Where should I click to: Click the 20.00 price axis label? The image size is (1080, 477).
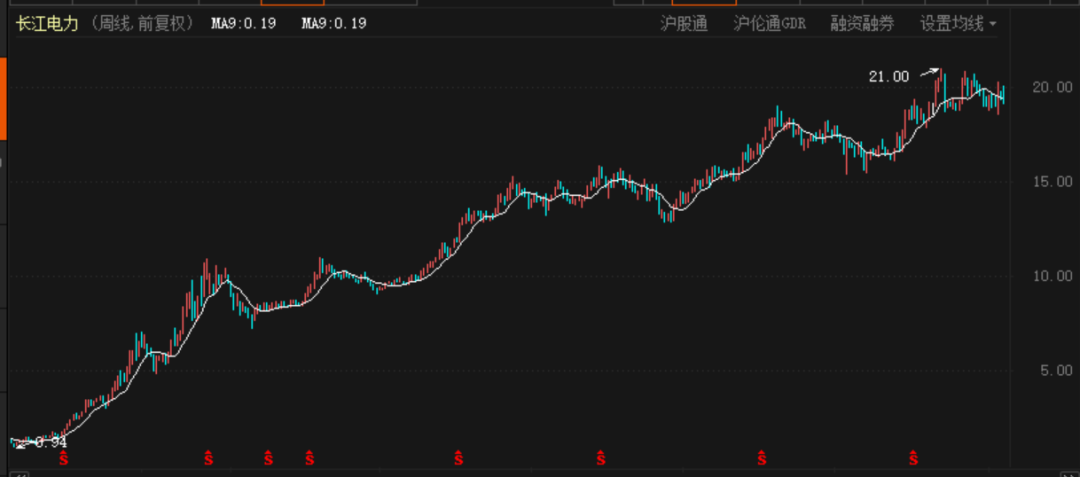tap(1052, 87)
